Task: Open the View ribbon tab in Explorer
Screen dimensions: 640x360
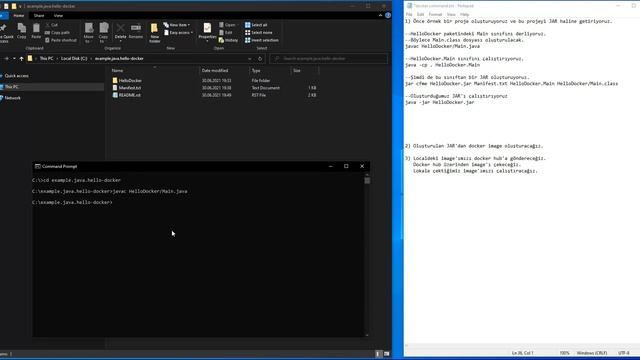Action: point(58,16)
